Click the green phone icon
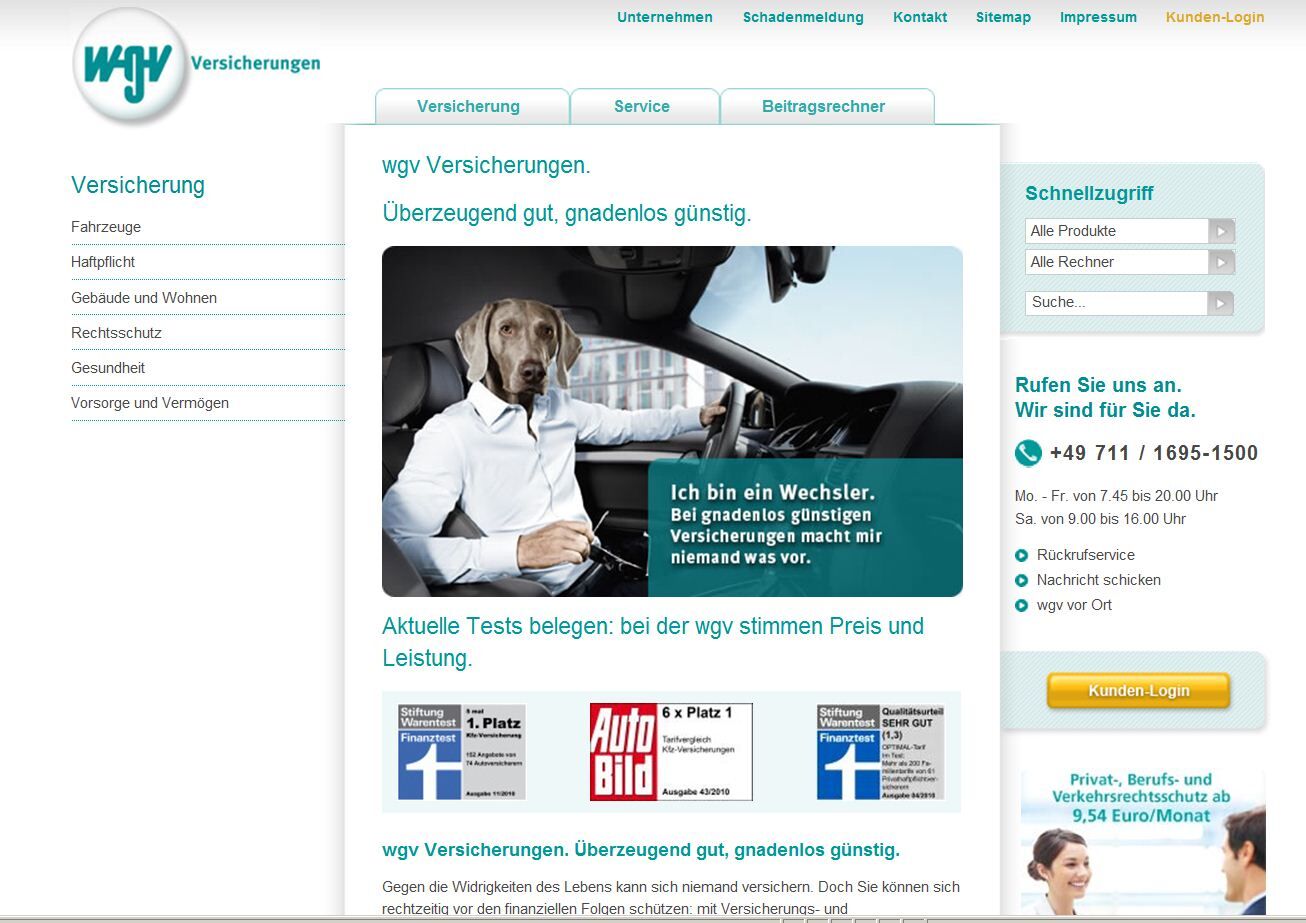This screenshot has width=1306, height=923. (1028, 453)
